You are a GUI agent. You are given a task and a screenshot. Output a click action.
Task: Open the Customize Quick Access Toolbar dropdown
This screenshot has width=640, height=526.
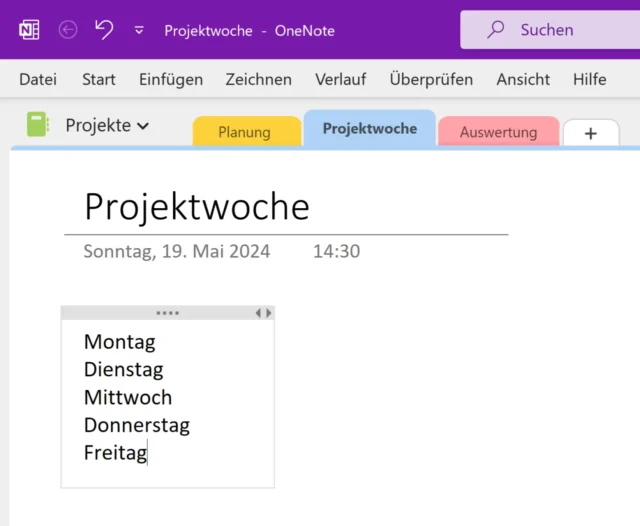tap(139, 31)
